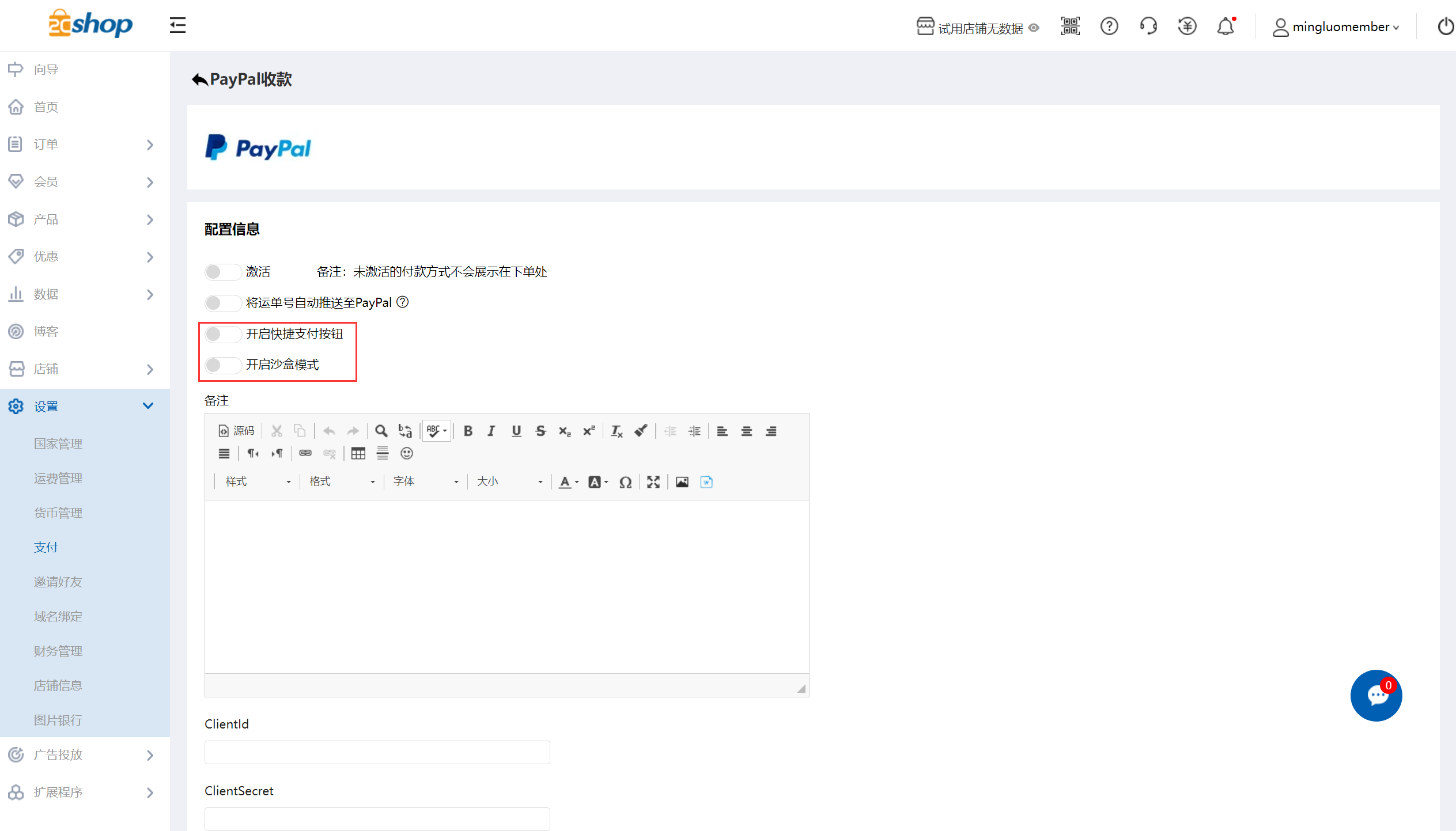Open the 字体 font dropdown
The height and width of the screenshot is (831, 1456).
[x=425, y=482]
